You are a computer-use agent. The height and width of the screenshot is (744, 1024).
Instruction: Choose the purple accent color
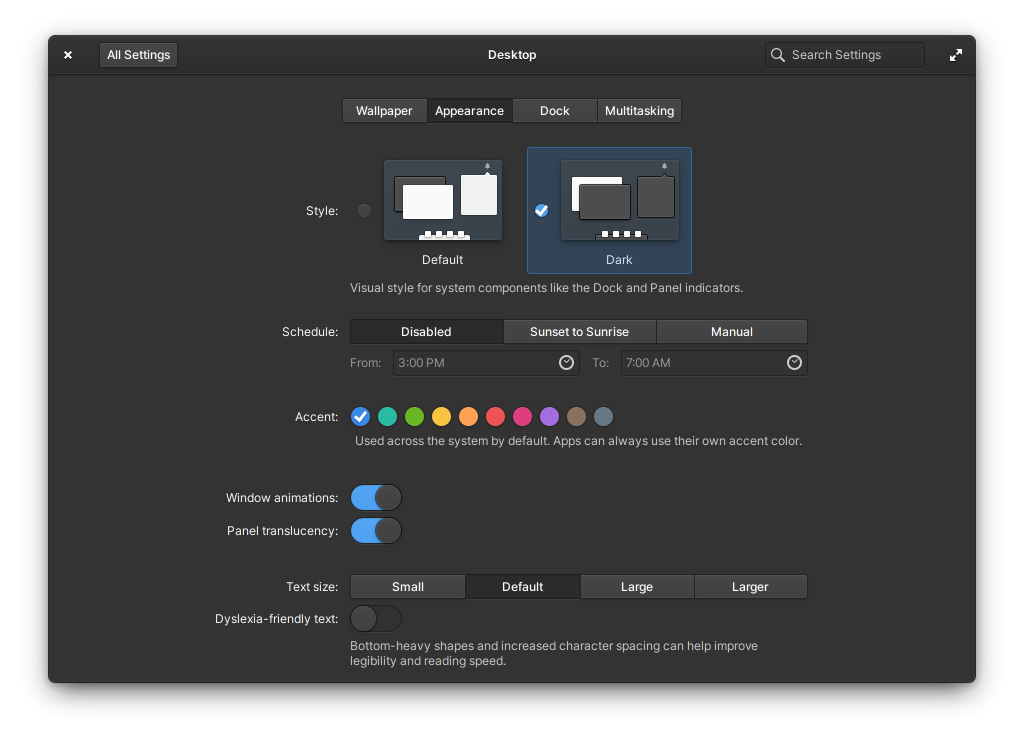point(549,416)
